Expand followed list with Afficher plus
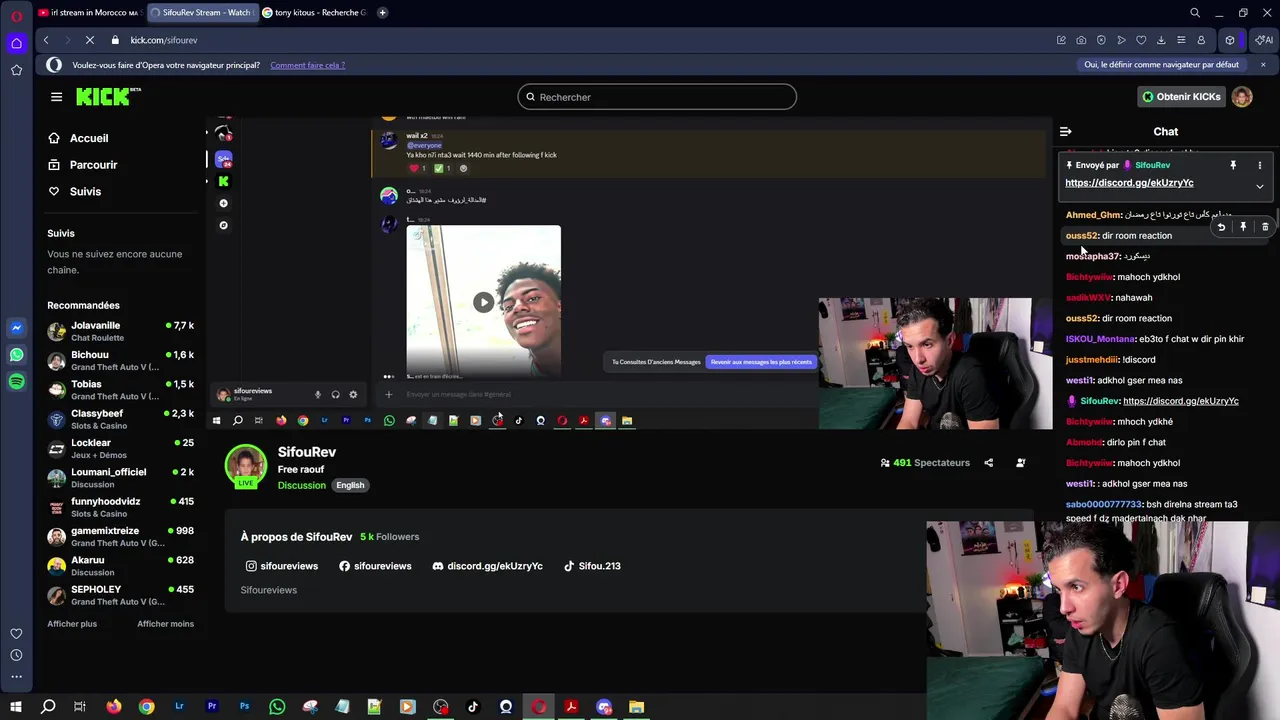This screenshot has height=720, width=1280. click(72, 624)
